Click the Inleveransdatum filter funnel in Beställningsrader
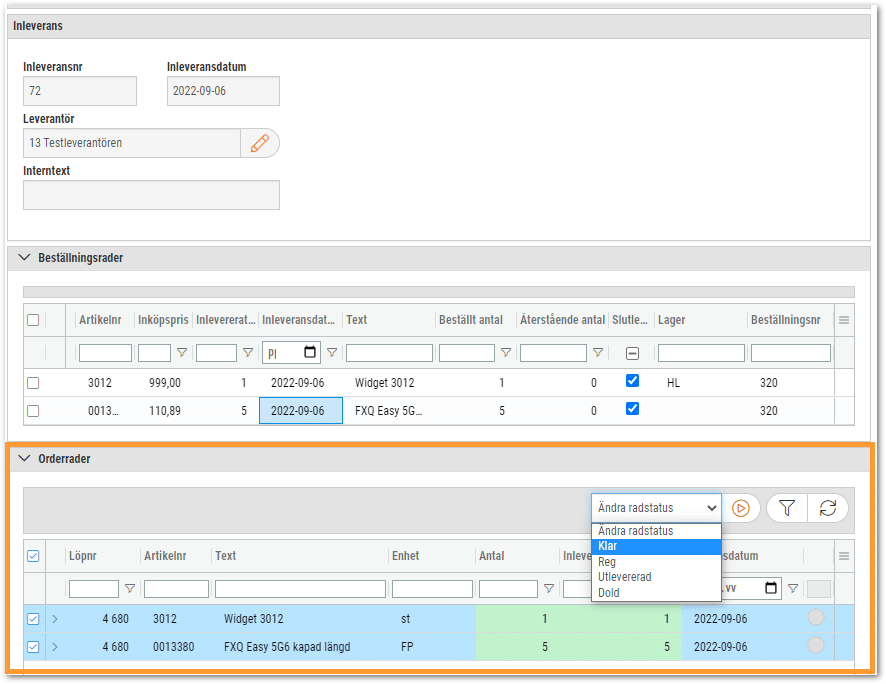Screen dimensions: 886x684 pos(332,352)
